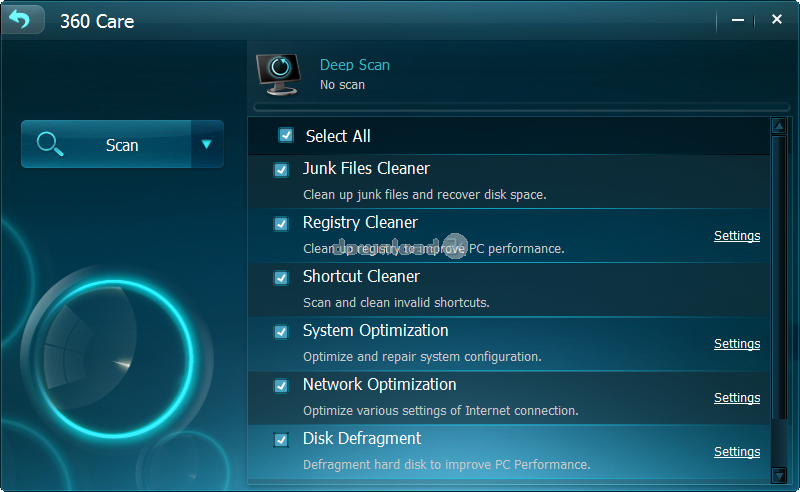The image size is (800, 492).
Task: Close the 360 Care window
Action: tap(777, 19)
